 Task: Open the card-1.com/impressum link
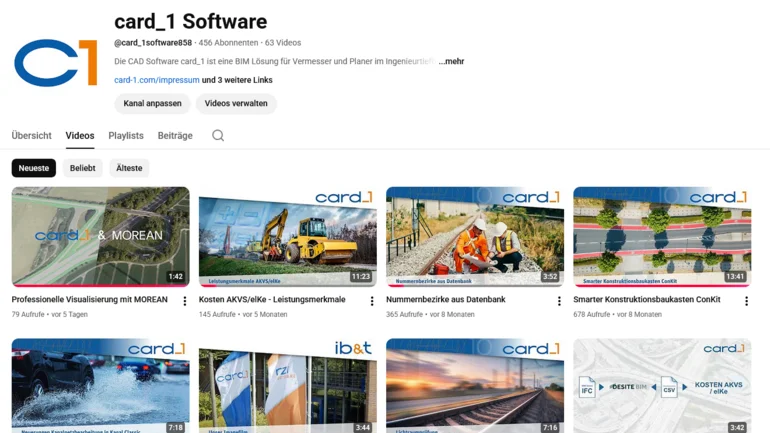157,80
